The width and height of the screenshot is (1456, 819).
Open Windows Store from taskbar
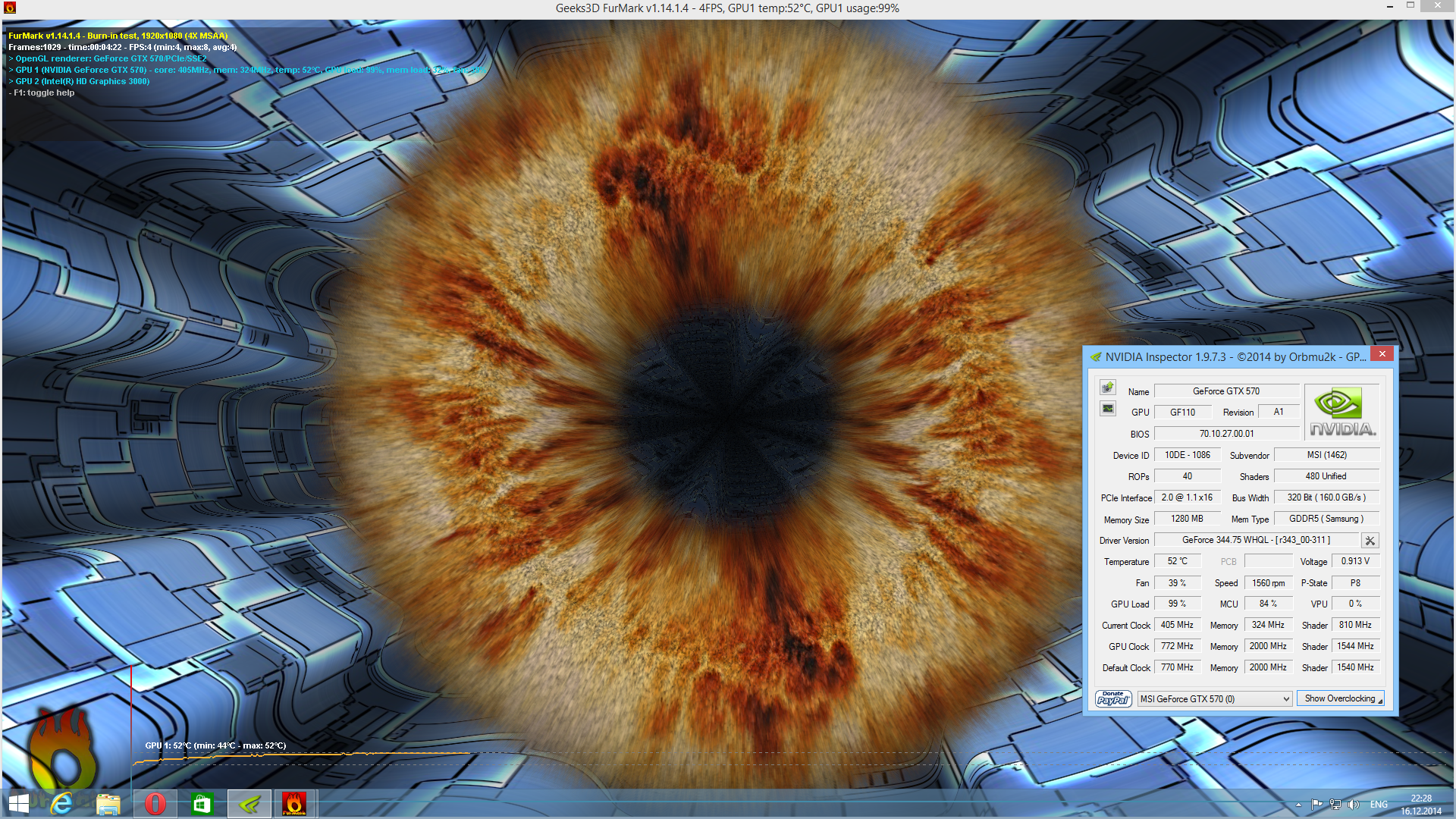[x=202, y=804]
